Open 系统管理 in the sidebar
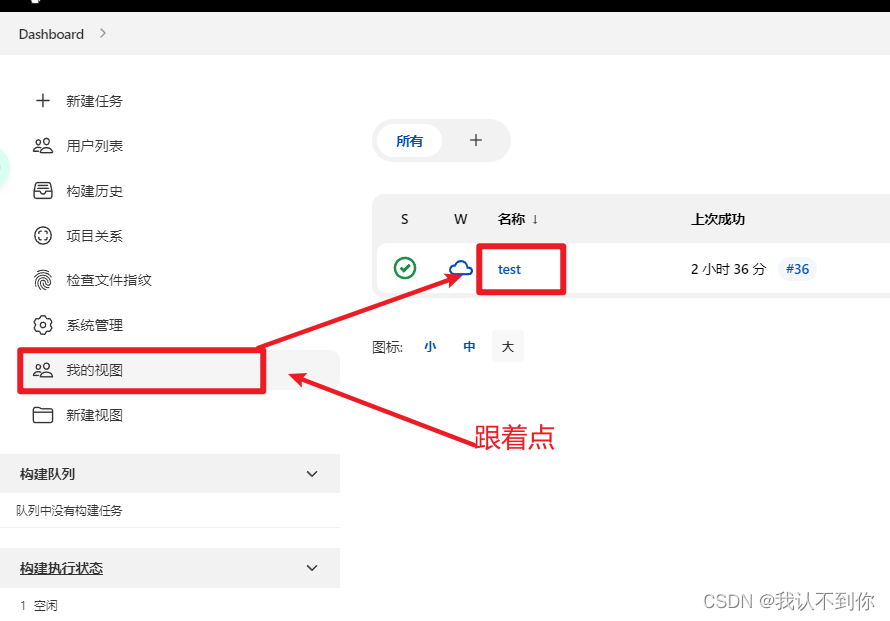The width and height of the screenshot is (890, 621). [x=94, y=325]
